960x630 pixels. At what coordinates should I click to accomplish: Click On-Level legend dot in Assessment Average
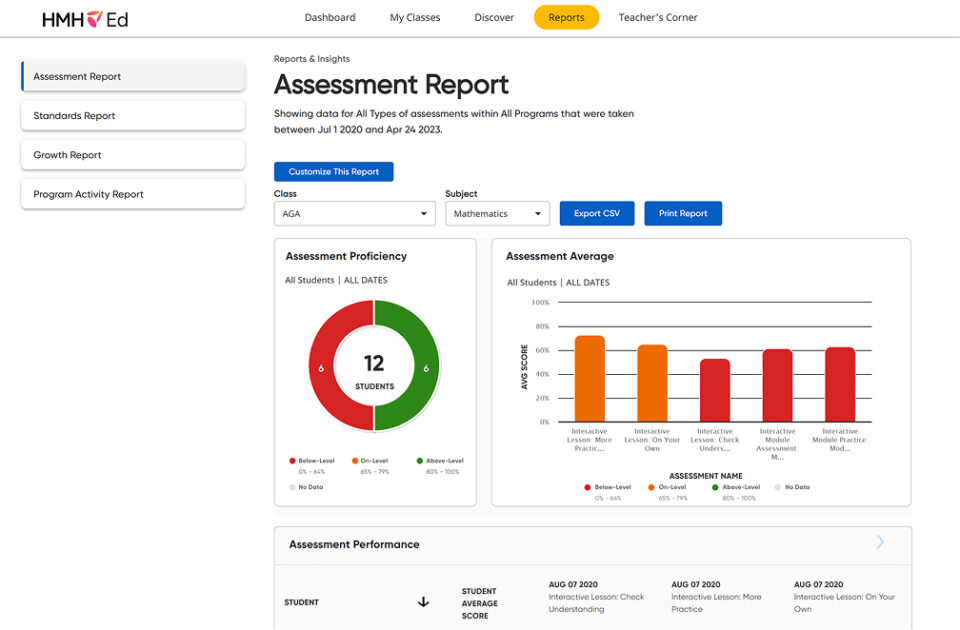click(651, 487)
